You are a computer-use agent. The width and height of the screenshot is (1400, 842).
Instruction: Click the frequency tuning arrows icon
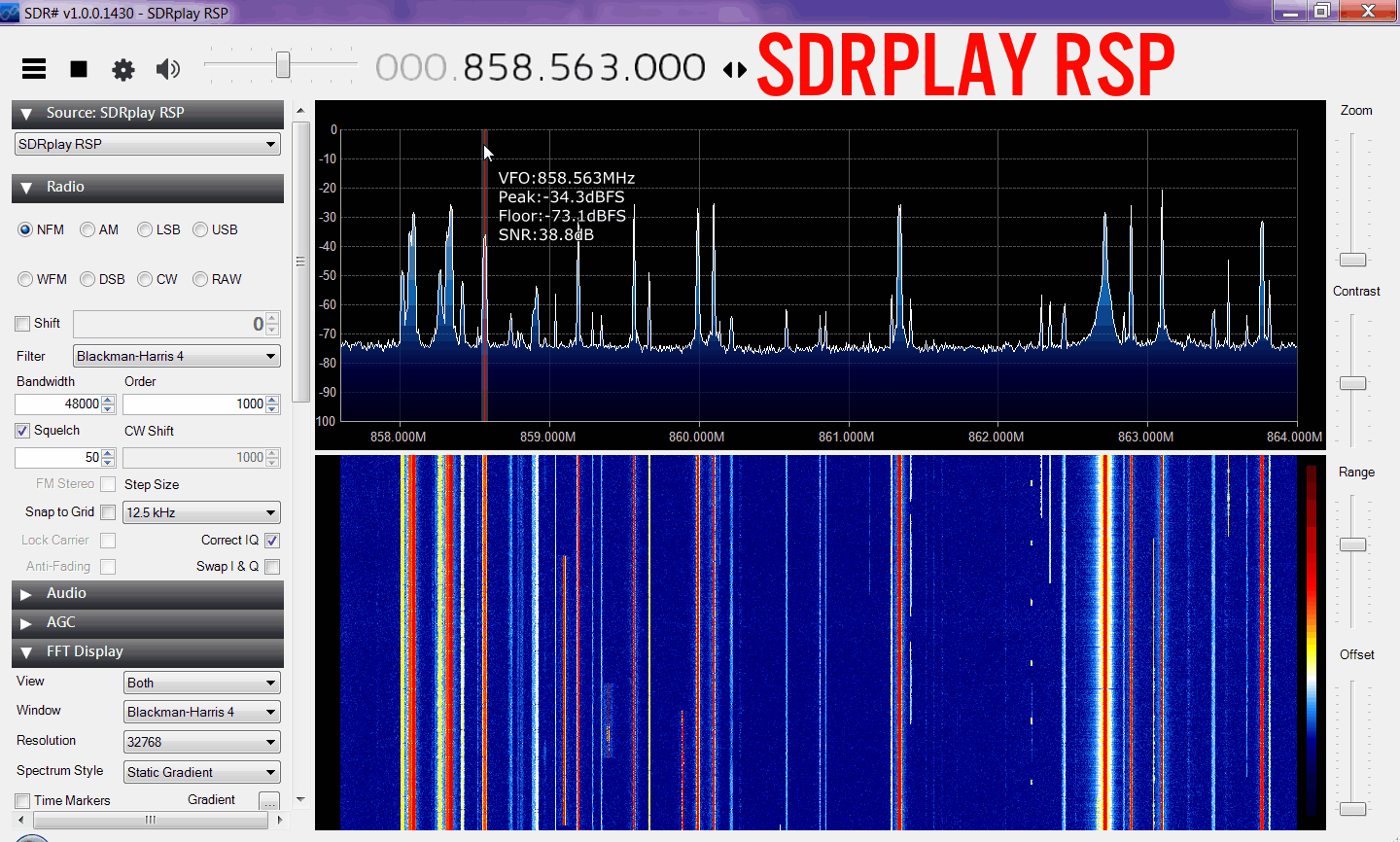pyautogui.click(x=735, y=70)
